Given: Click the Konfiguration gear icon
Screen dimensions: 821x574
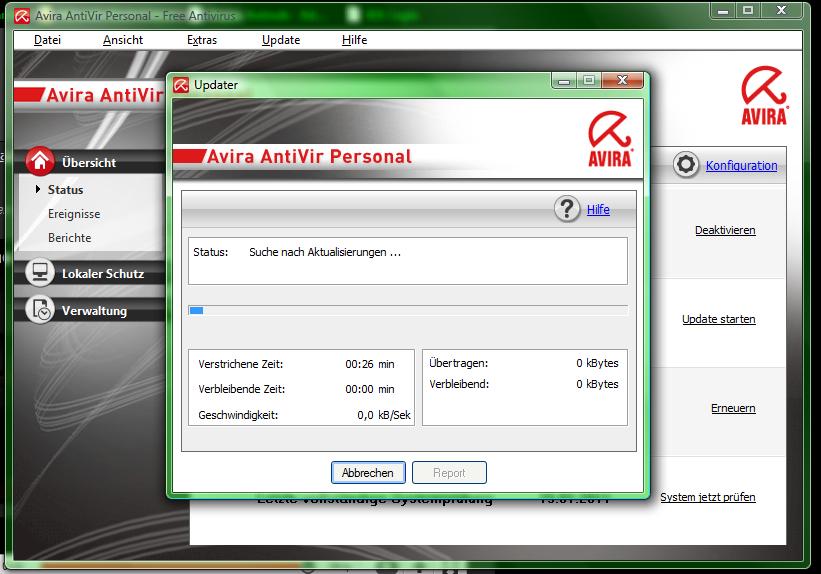Looking at the screenshot, I should (686, 164).
